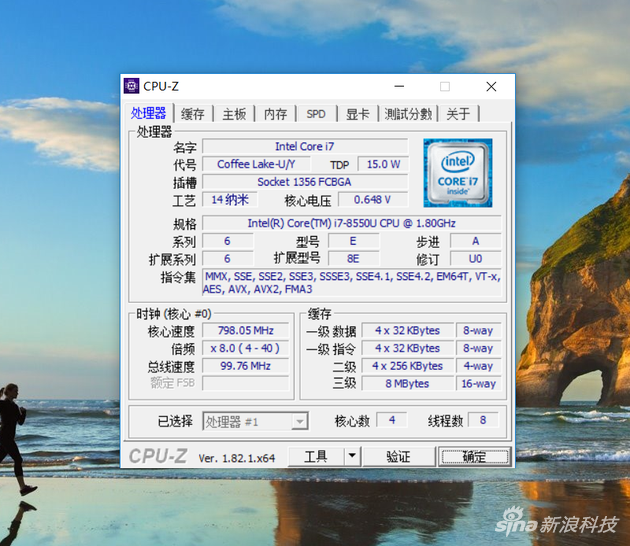630x546 pixels.
Task: Click the 步进 stepping value A
Action: tap(476, 241)
